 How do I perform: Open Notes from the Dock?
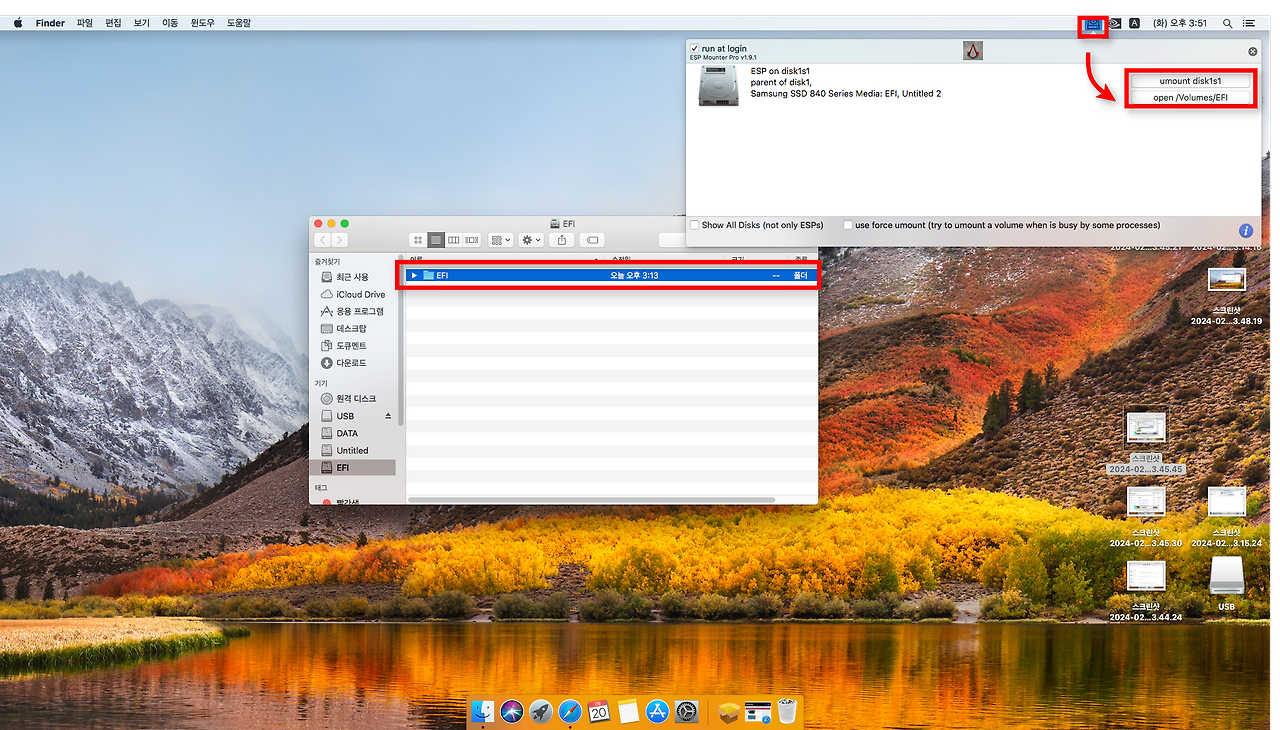[628, 711]
